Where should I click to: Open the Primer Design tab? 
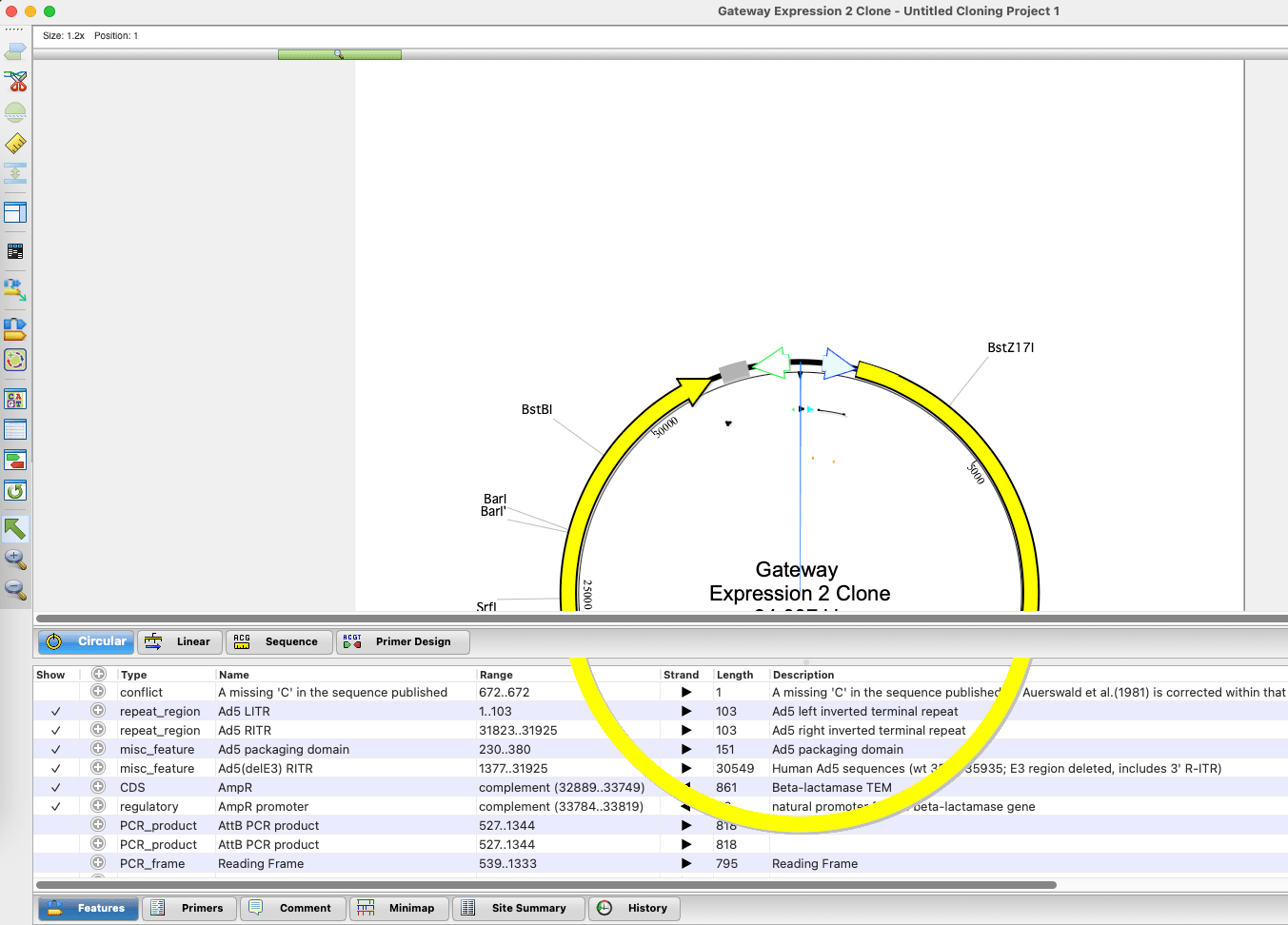[404, 642]
